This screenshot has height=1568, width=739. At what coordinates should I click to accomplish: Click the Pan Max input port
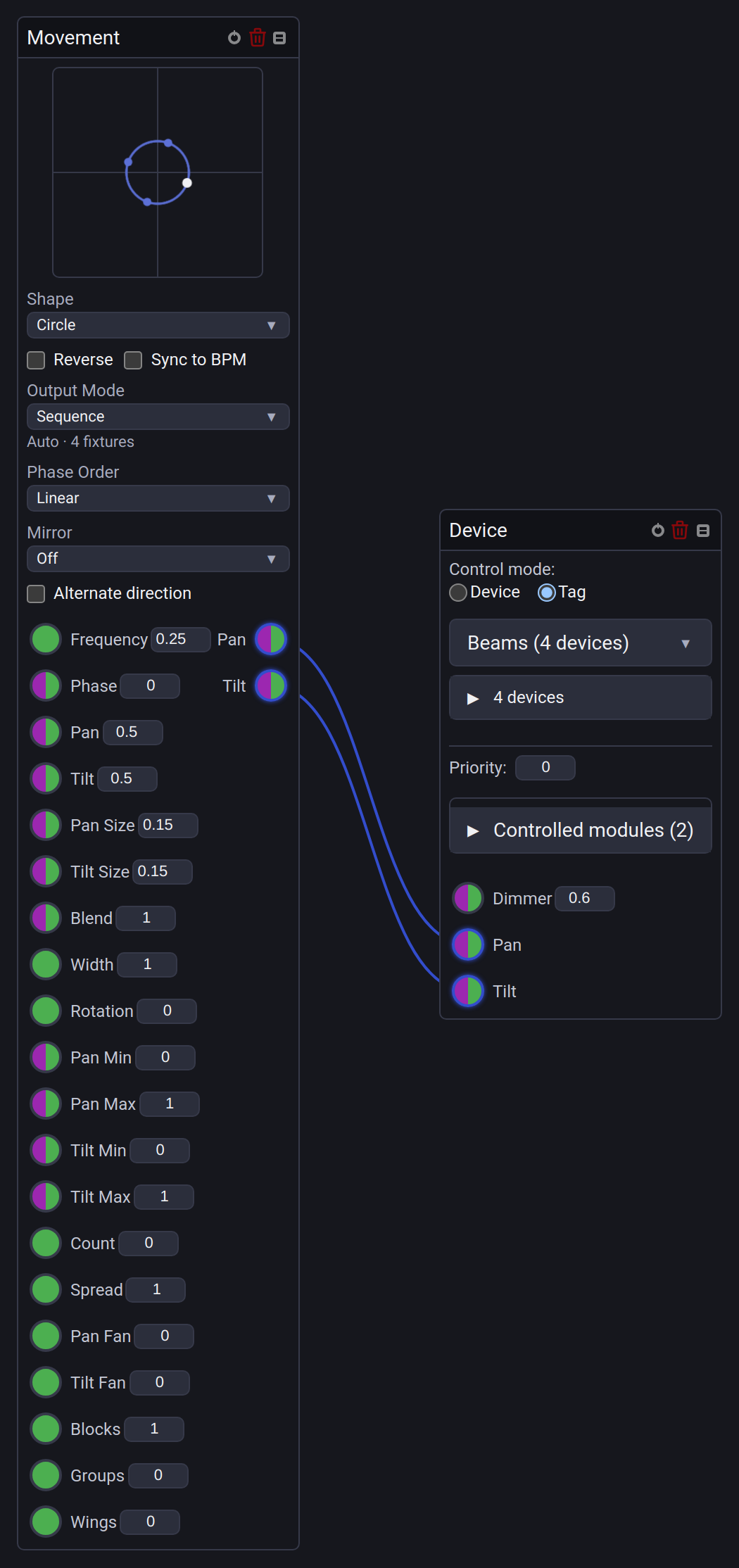(46, 1104)
